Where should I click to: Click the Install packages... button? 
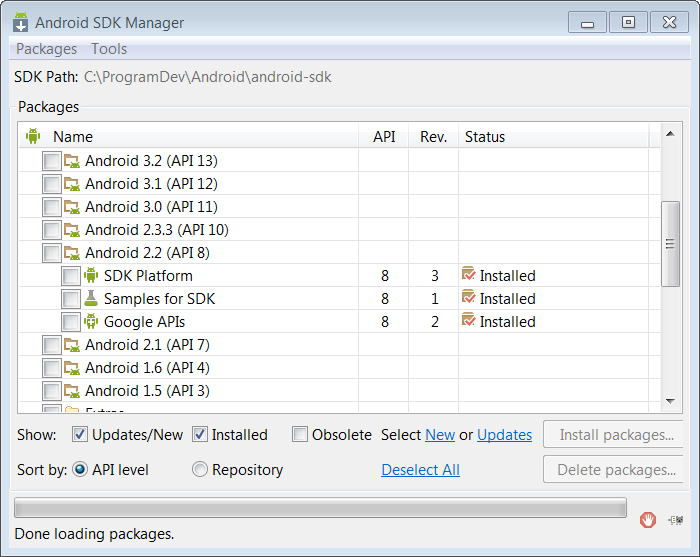614,434
